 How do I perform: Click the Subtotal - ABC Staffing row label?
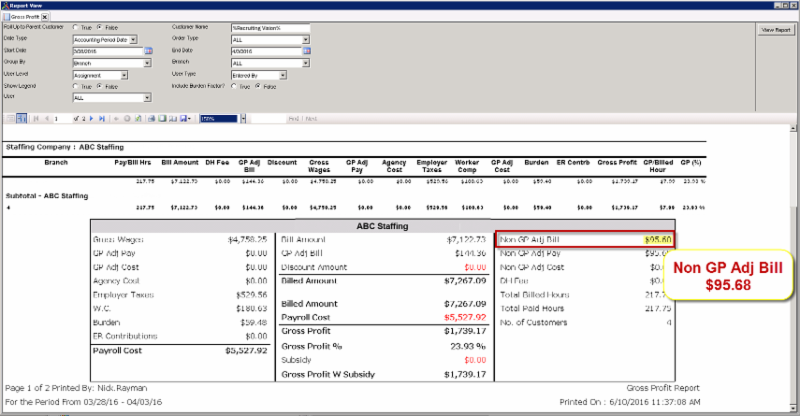(47, 195)
